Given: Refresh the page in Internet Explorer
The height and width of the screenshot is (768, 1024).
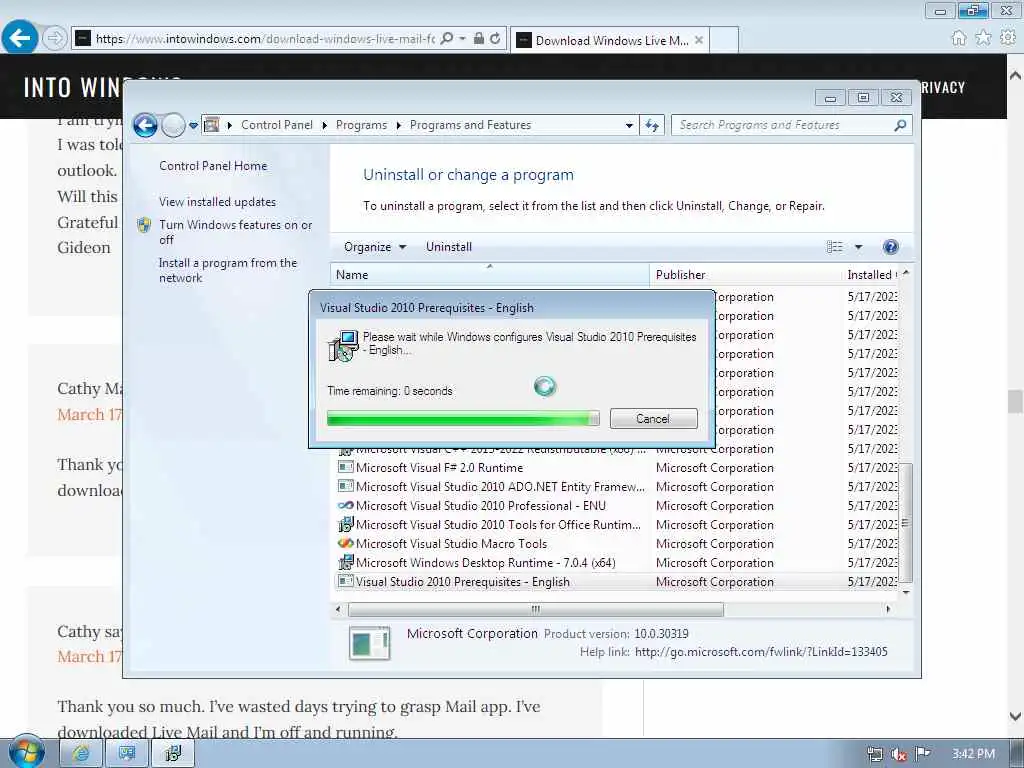Looking at the screenshot, I should click(495, 39).
